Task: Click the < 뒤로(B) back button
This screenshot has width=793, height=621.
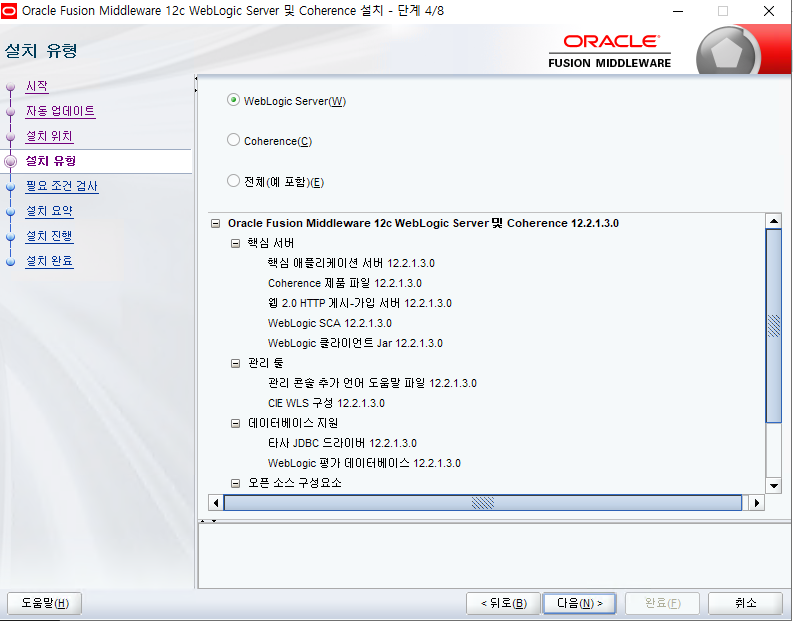Action: point(503,603)
